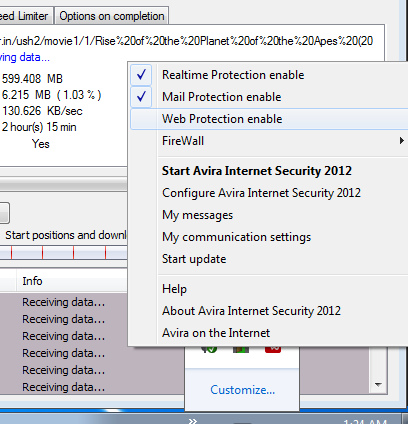Open Help from Avira menu
This screenshot has height=424, width=408.
[x=174, y=289]
